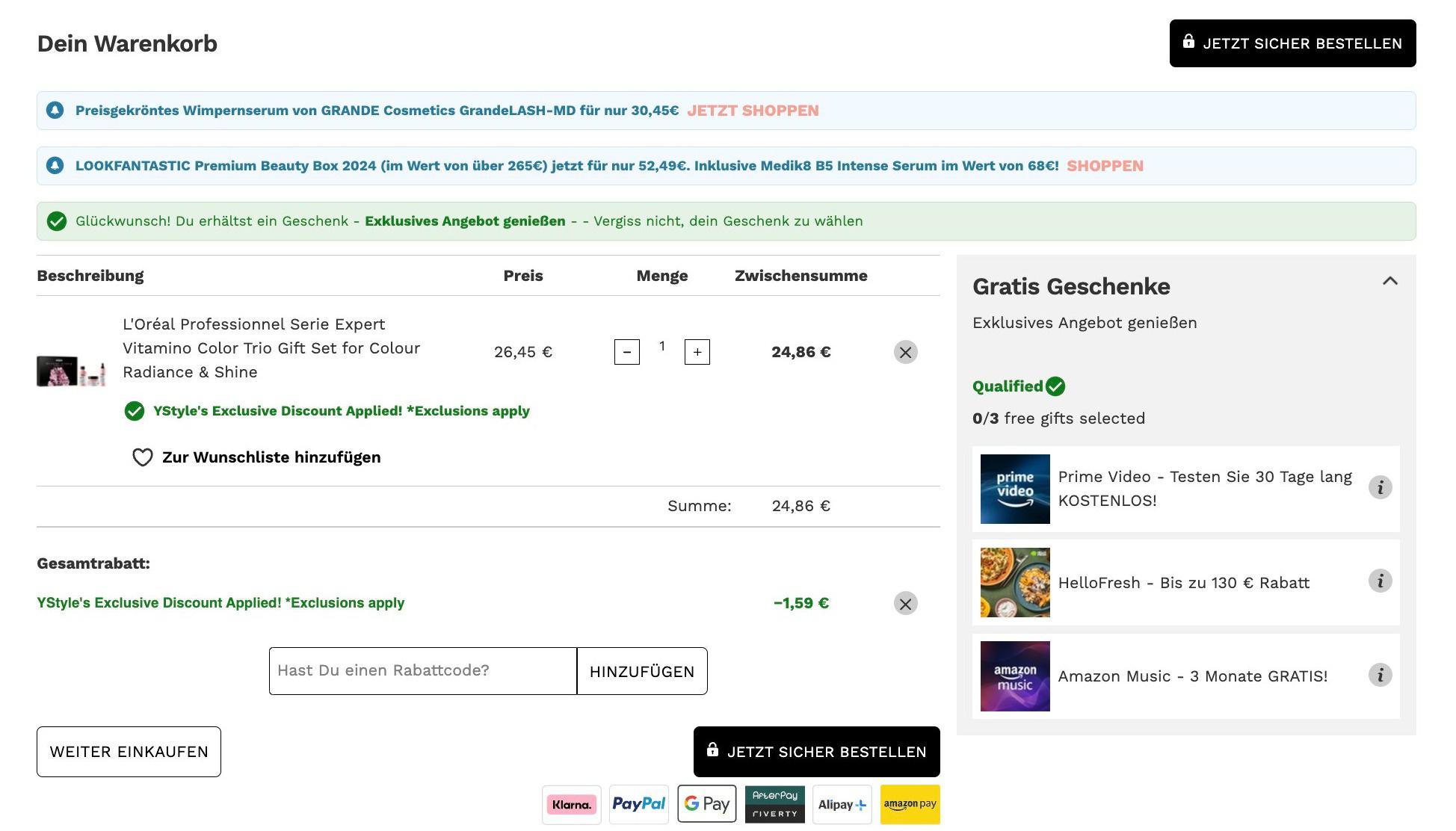Click L'Oréal gift set product image
1456x831 pixels.
click(71, 371)
